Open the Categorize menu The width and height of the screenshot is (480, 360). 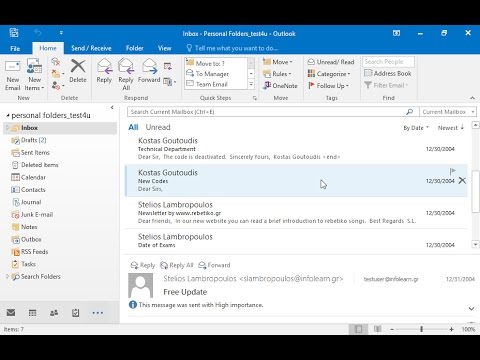(x=329, y=74)
